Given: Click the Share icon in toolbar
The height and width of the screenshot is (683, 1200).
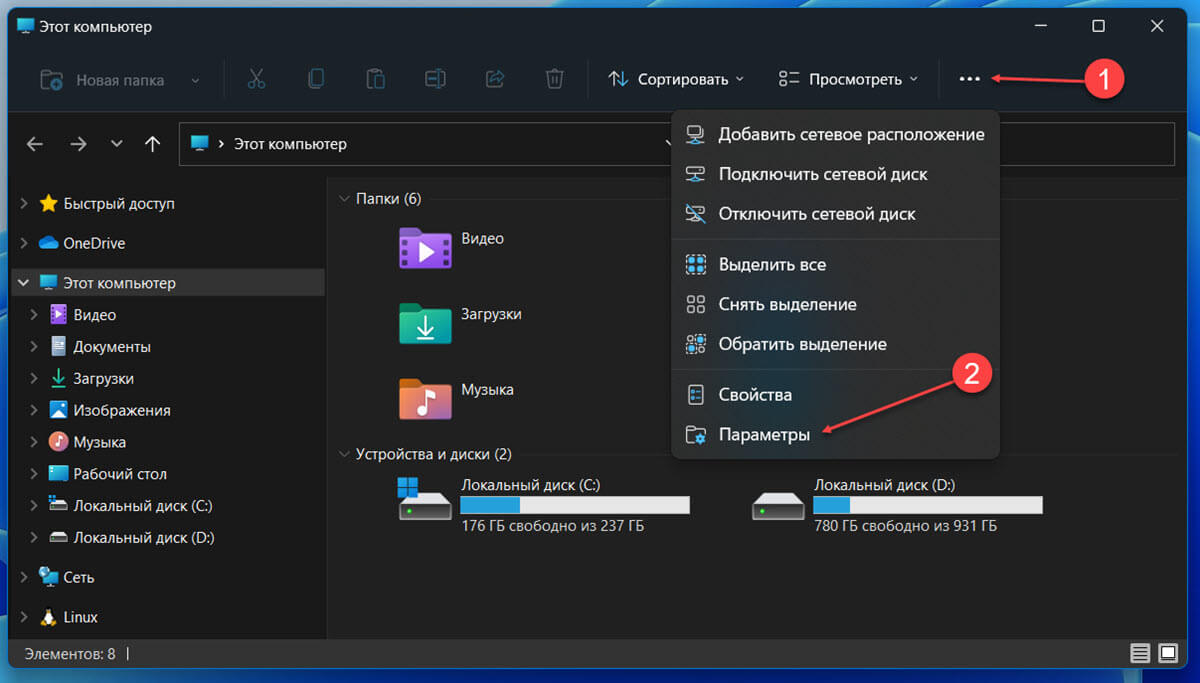Looking at the screenshot, I should pos(495,79).
